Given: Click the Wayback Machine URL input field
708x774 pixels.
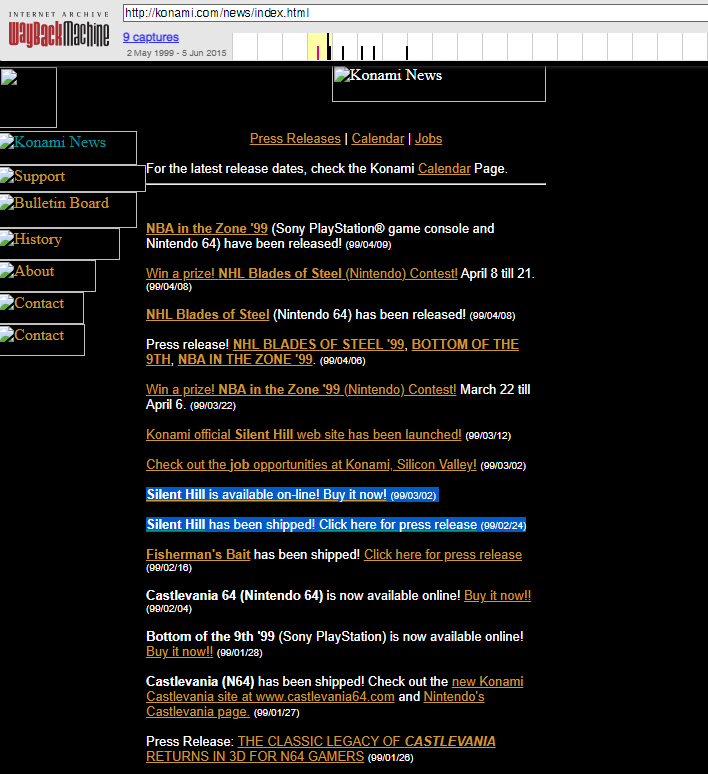Looking at the screenshot, I should 414,14.
